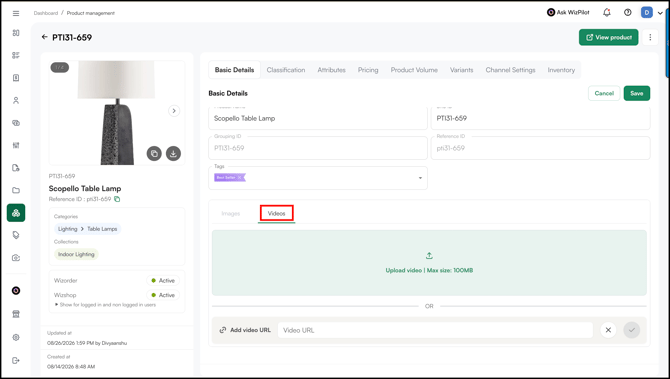Click the Product management breadcrumb

(x=91, y=13)
